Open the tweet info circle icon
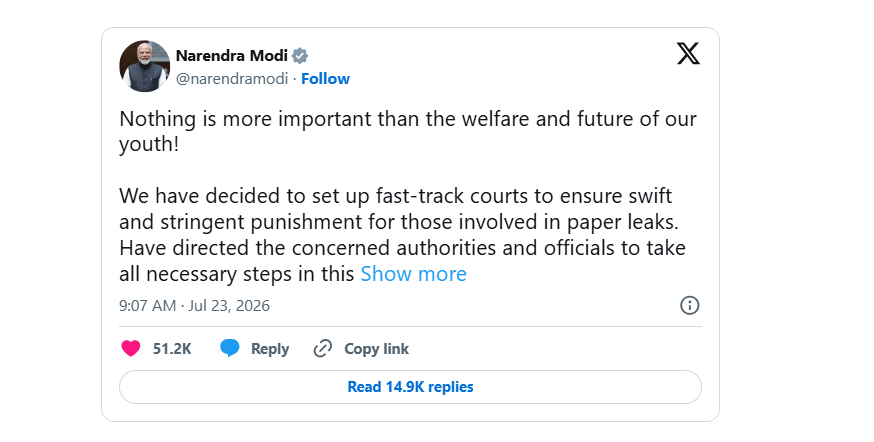The height and width of the screenshot is (442, 874). (690, 305)
